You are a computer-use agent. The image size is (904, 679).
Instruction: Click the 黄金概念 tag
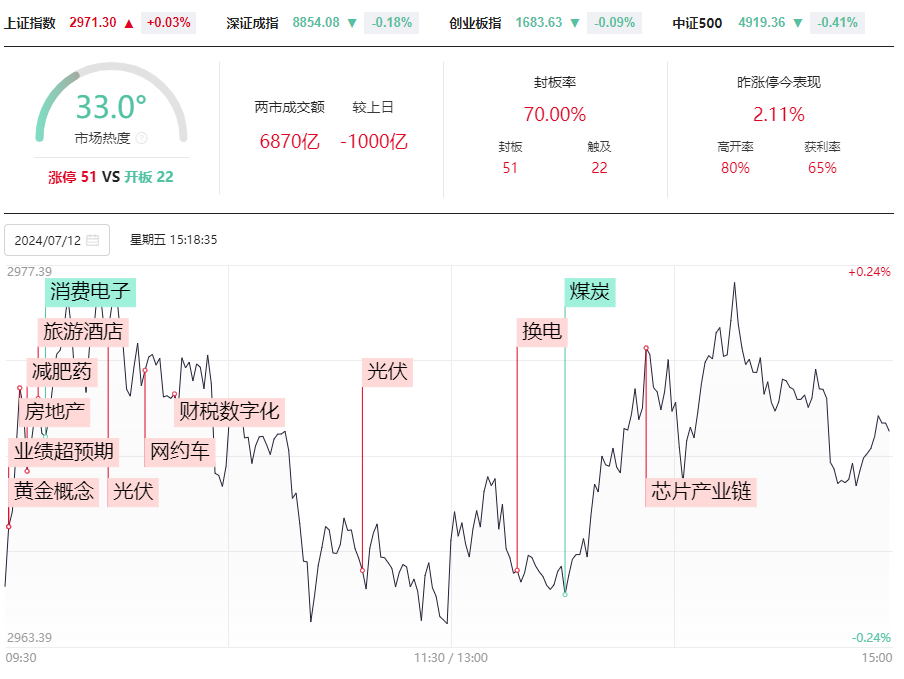[54, 492]
